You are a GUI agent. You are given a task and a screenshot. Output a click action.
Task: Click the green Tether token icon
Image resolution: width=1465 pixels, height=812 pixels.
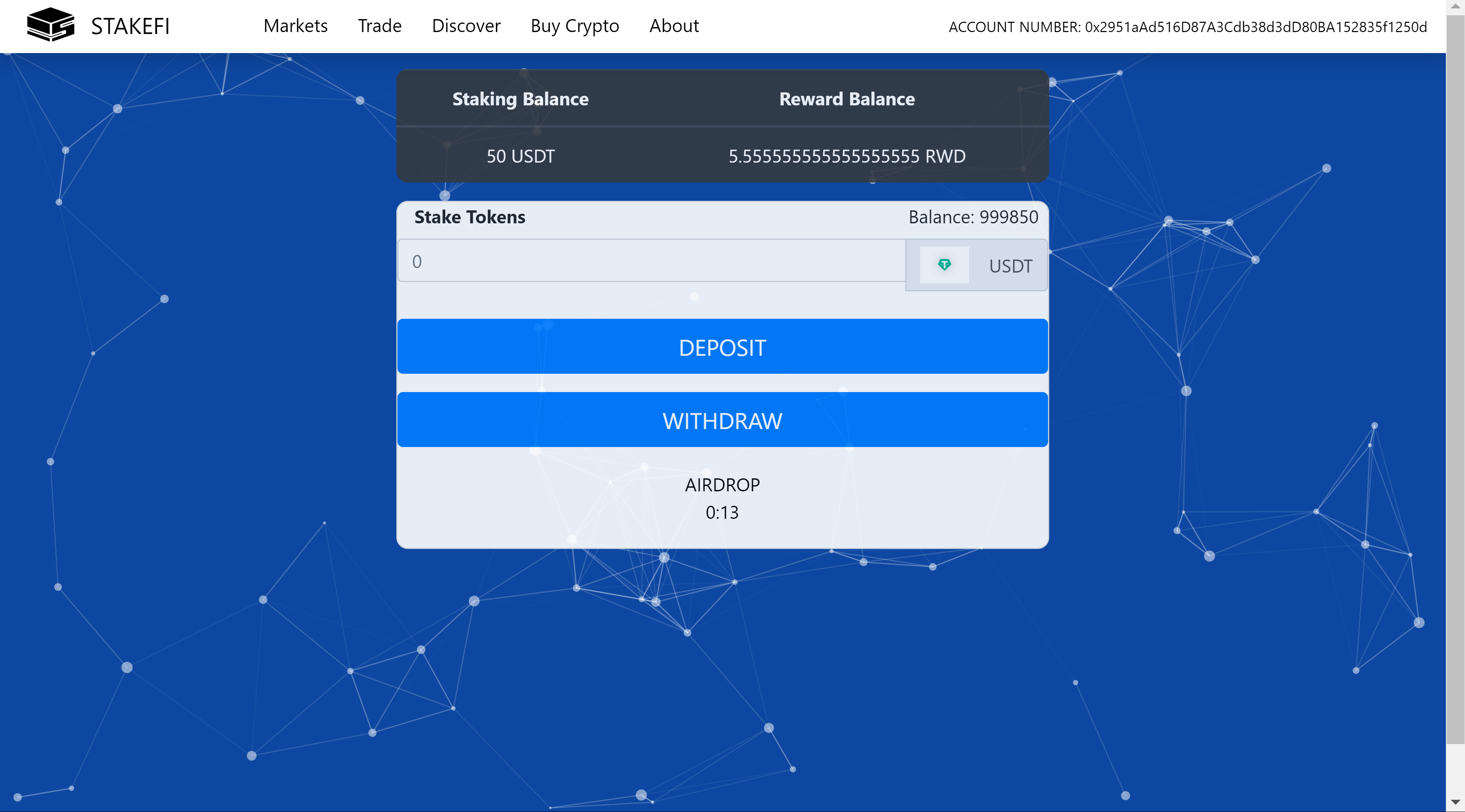pos(944,265)
